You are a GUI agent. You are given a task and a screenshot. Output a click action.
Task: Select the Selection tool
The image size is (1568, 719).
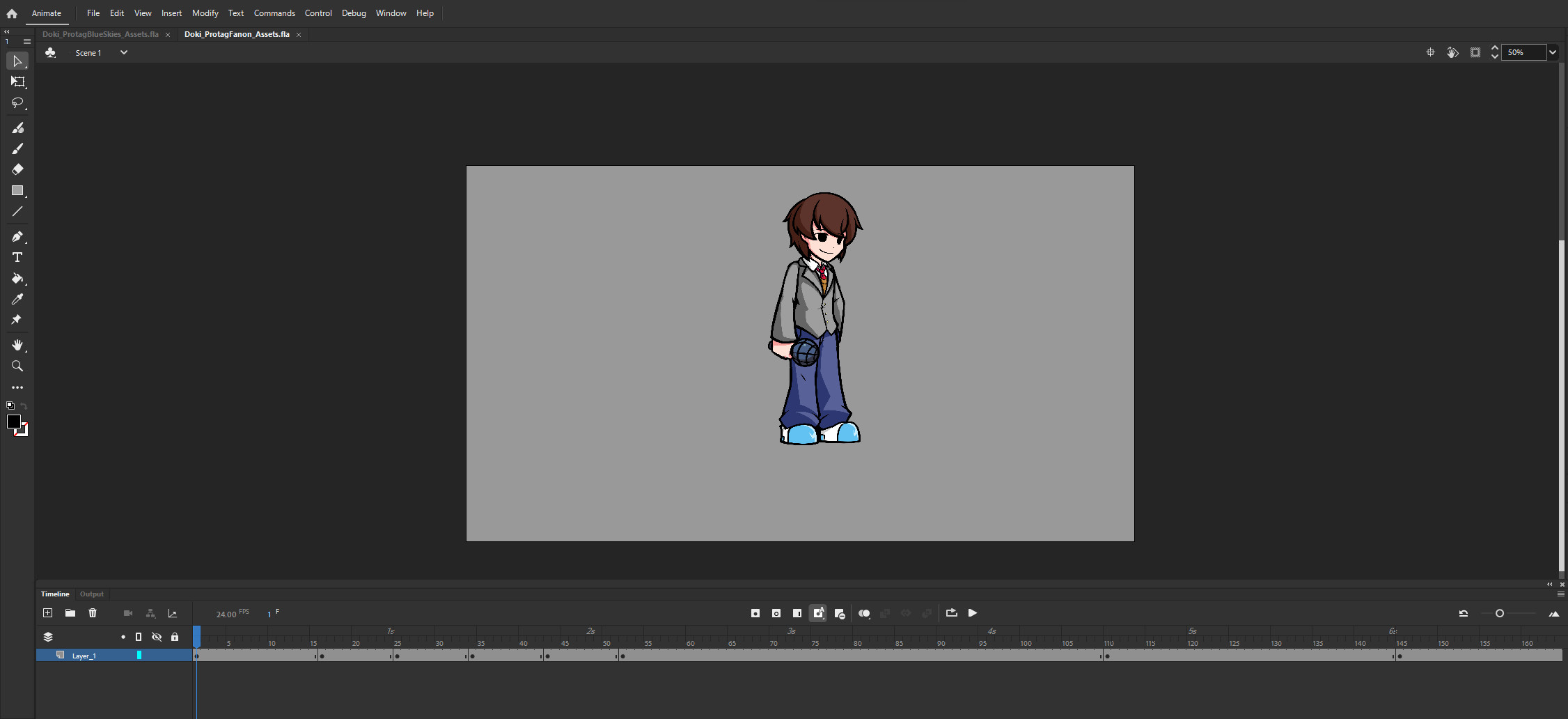(17, 61)
